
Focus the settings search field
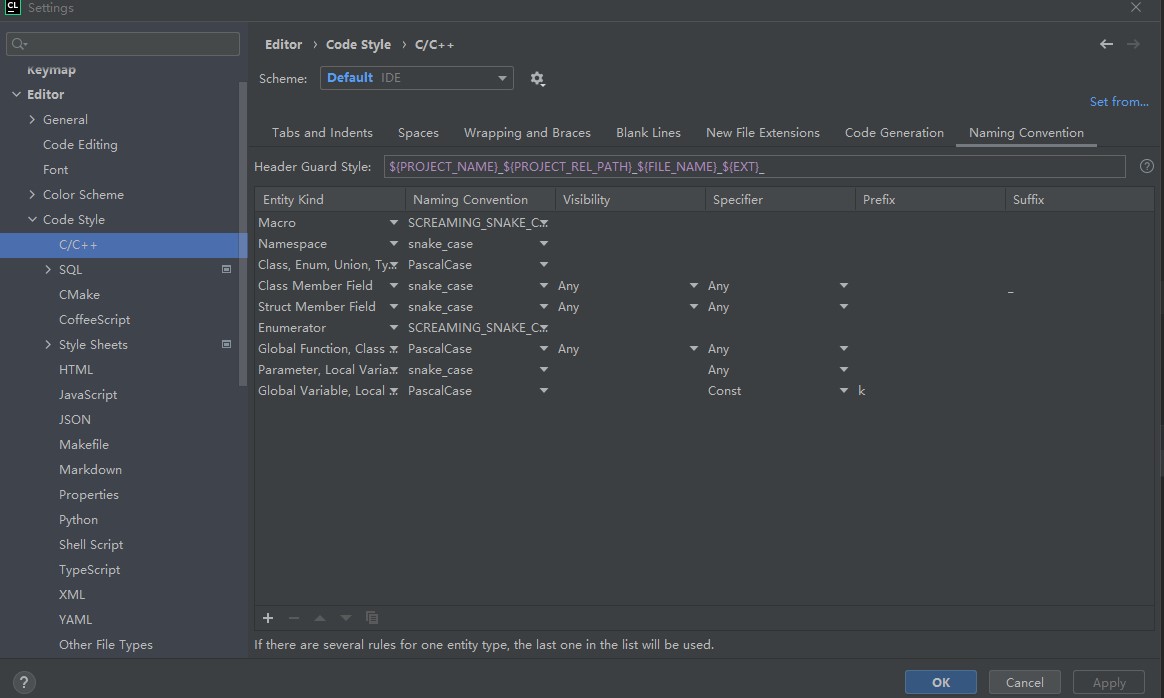(x=123, y=44)
